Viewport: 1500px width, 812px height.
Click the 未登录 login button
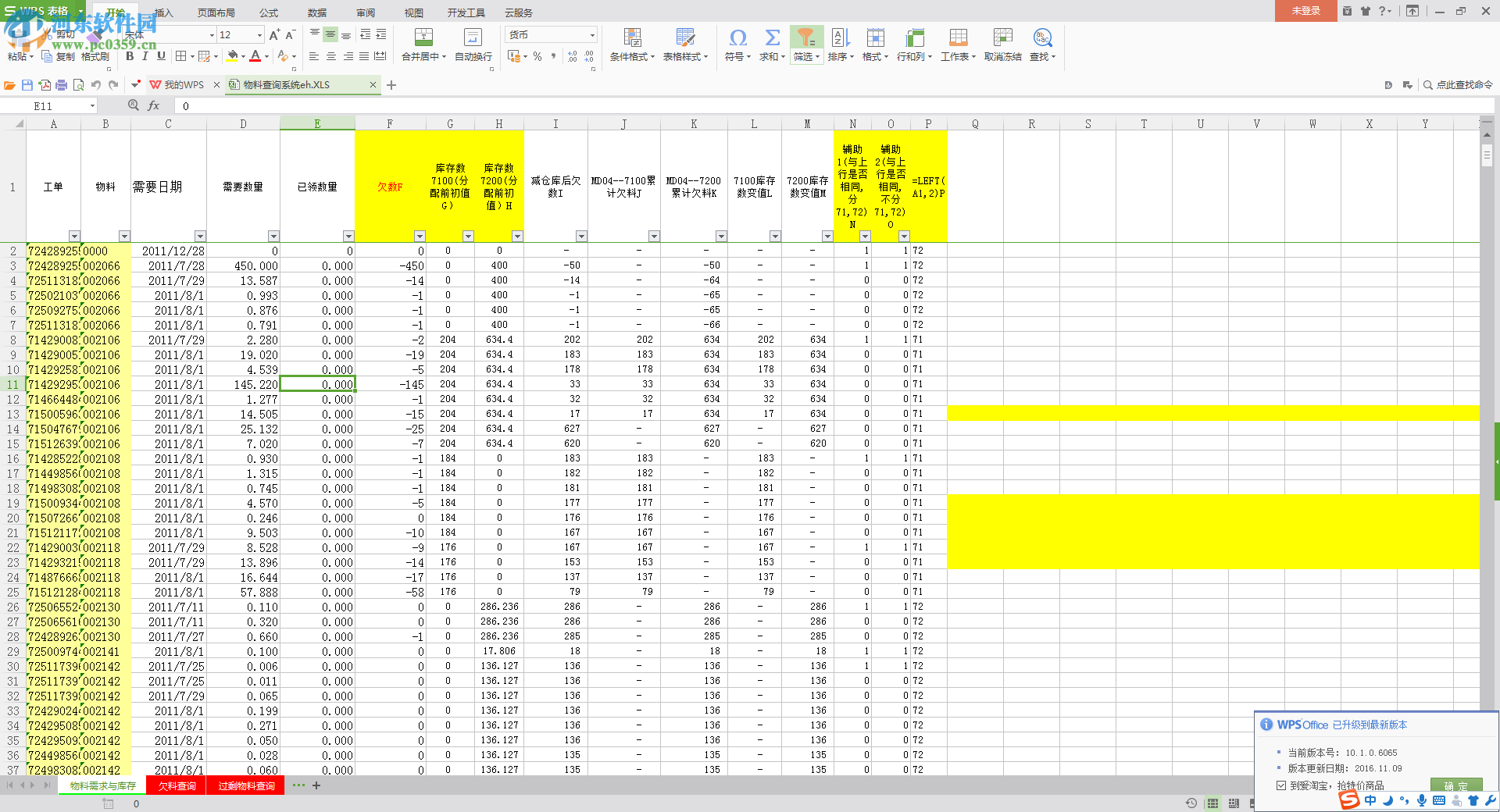tap(1305, 11)
